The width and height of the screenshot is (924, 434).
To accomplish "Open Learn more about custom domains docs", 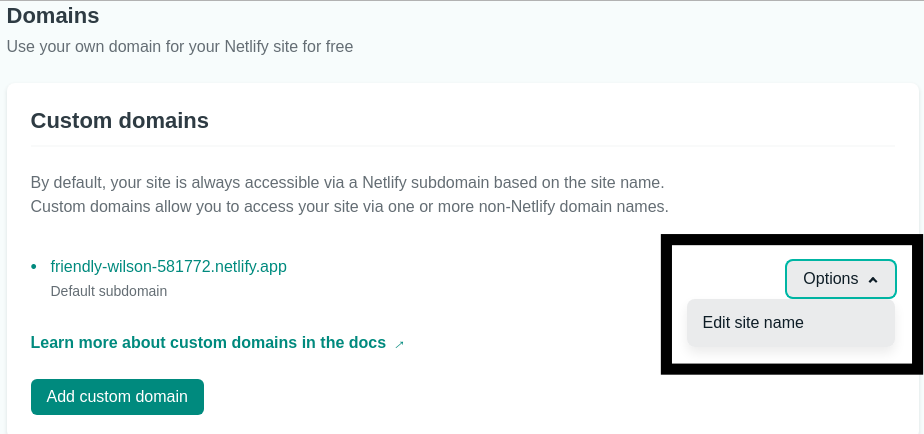I will coord(208,343).
